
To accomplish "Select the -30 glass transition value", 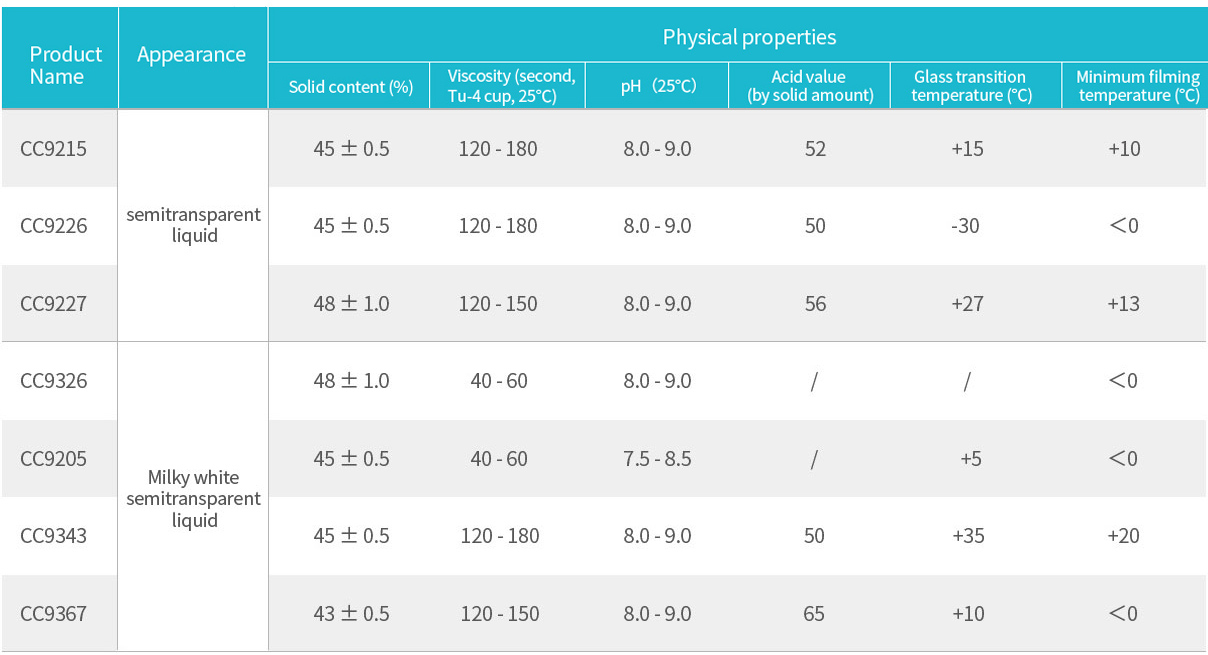I will tap(966, 226).
